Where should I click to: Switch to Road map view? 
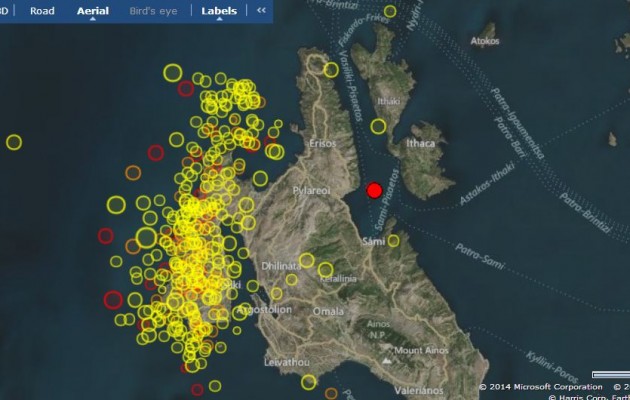pos(42,11)
